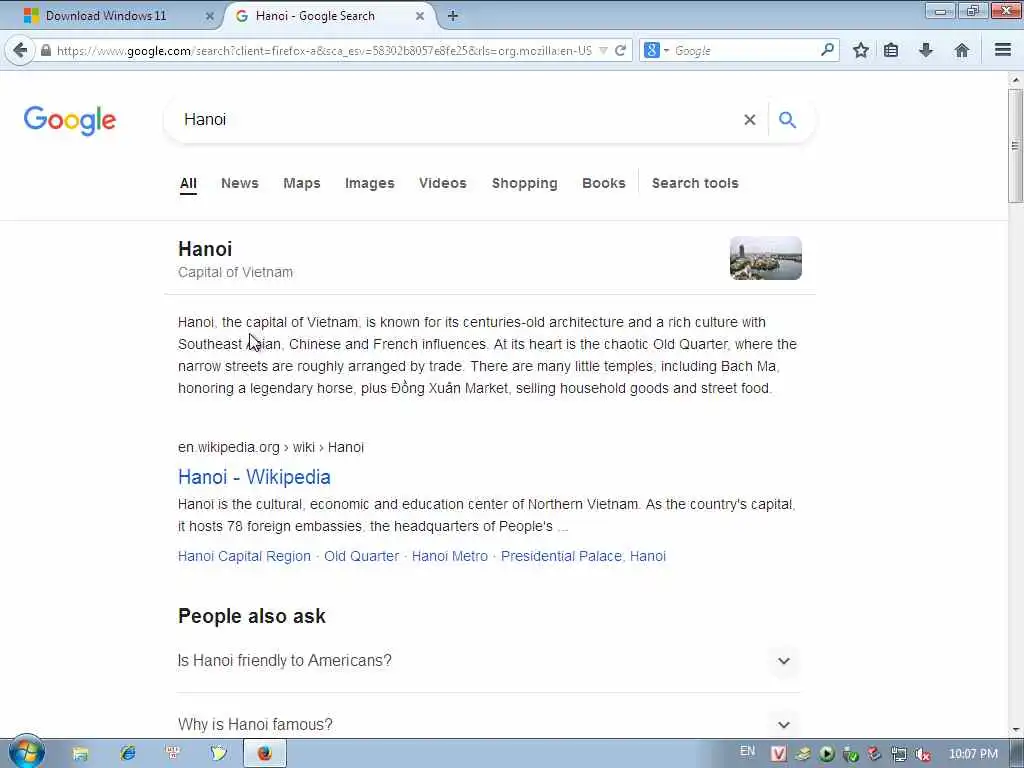This screenshot has width=1024, height=768.
Task: Open the URL history dropdown arrow
Action: point(603,50)
